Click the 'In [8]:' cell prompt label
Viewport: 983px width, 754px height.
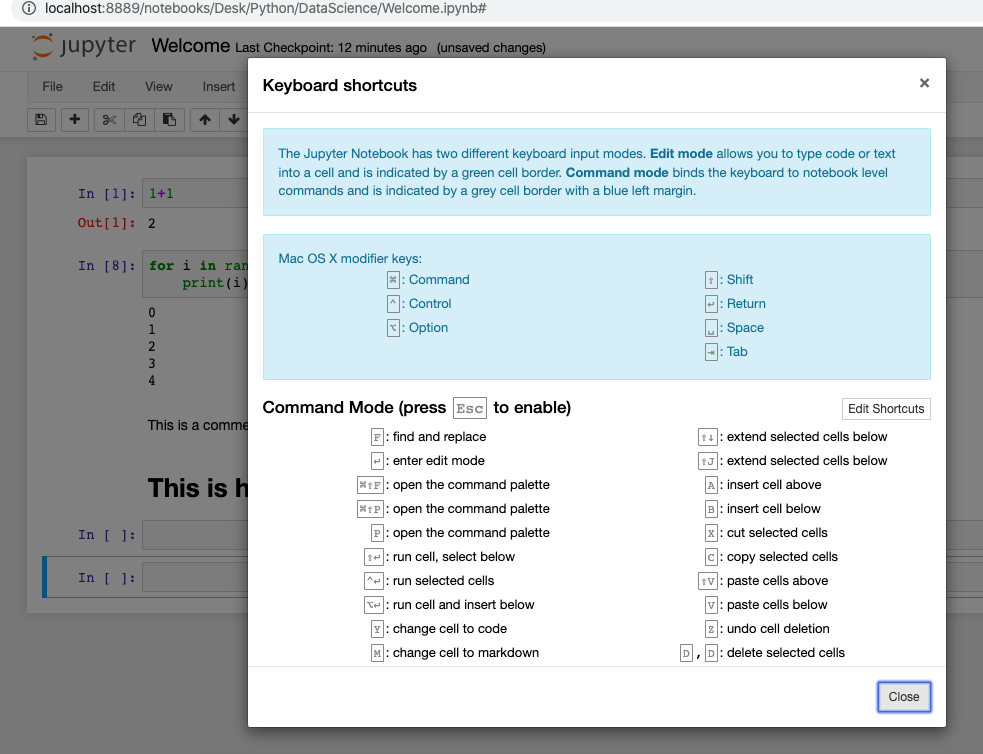[x=107, y=266]
